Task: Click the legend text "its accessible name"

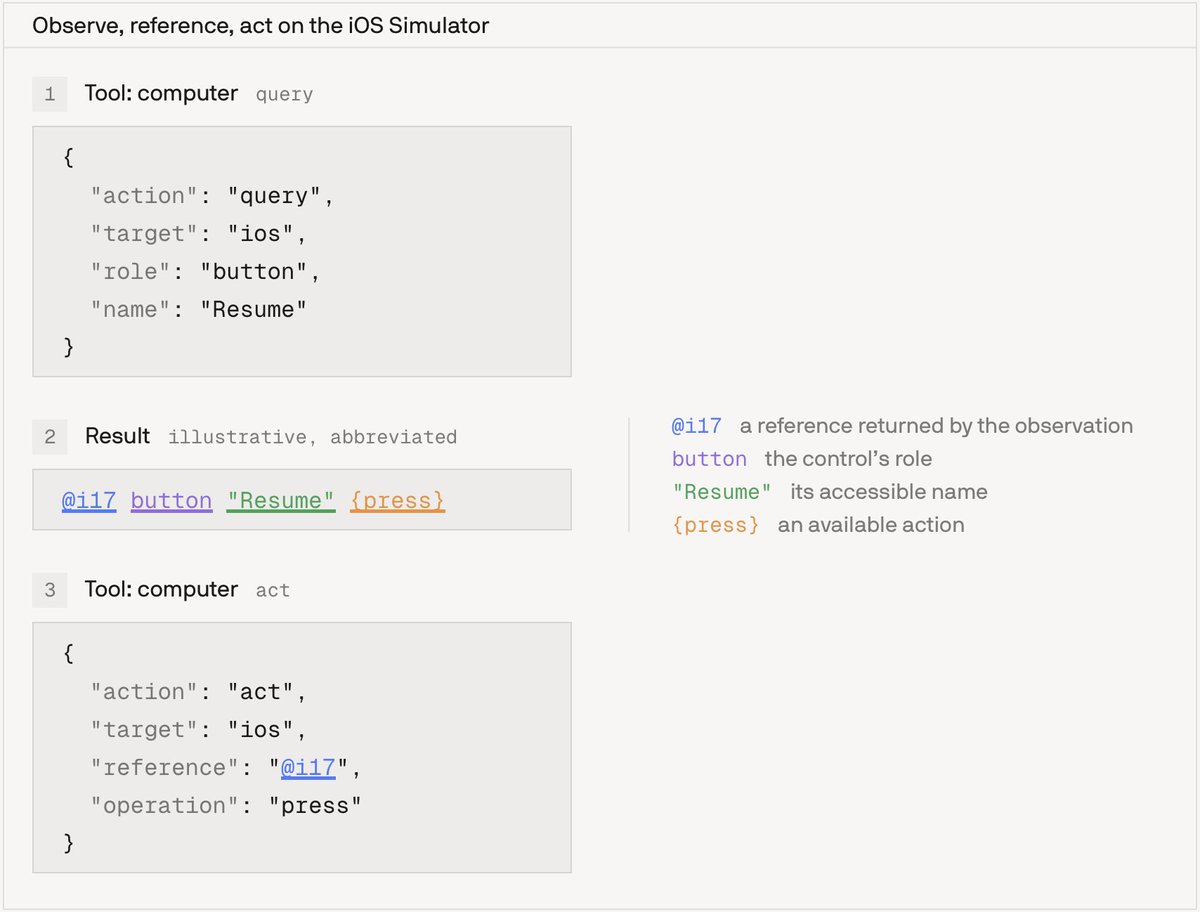Action: 889,492
